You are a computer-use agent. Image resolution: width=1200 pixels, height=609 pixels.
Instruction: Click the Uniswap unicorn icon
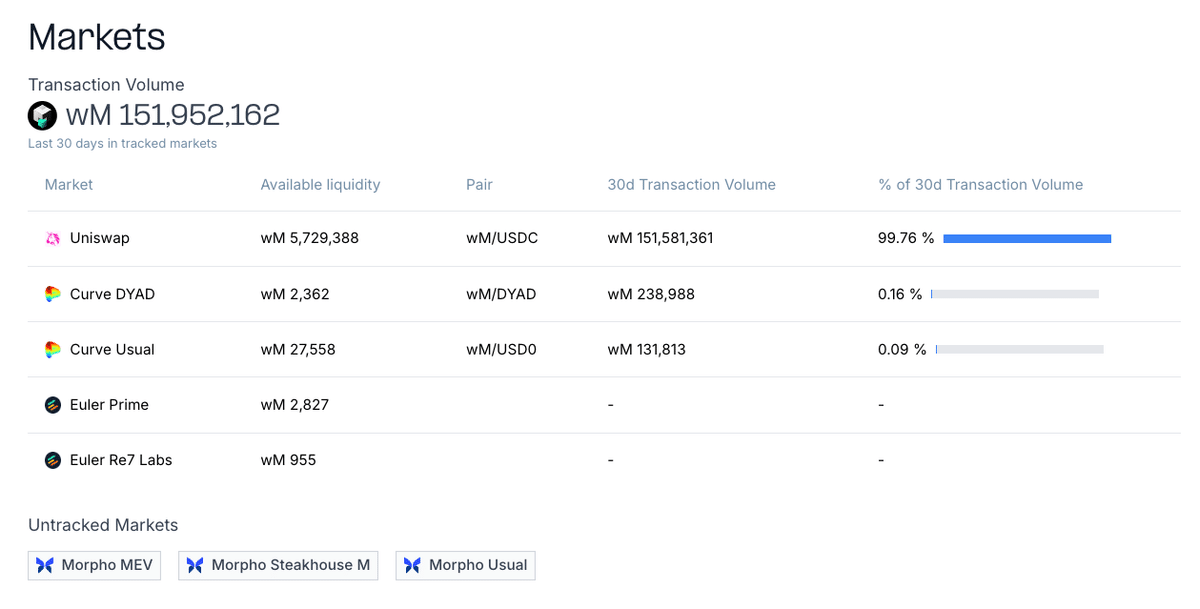[x=53, y=239]
